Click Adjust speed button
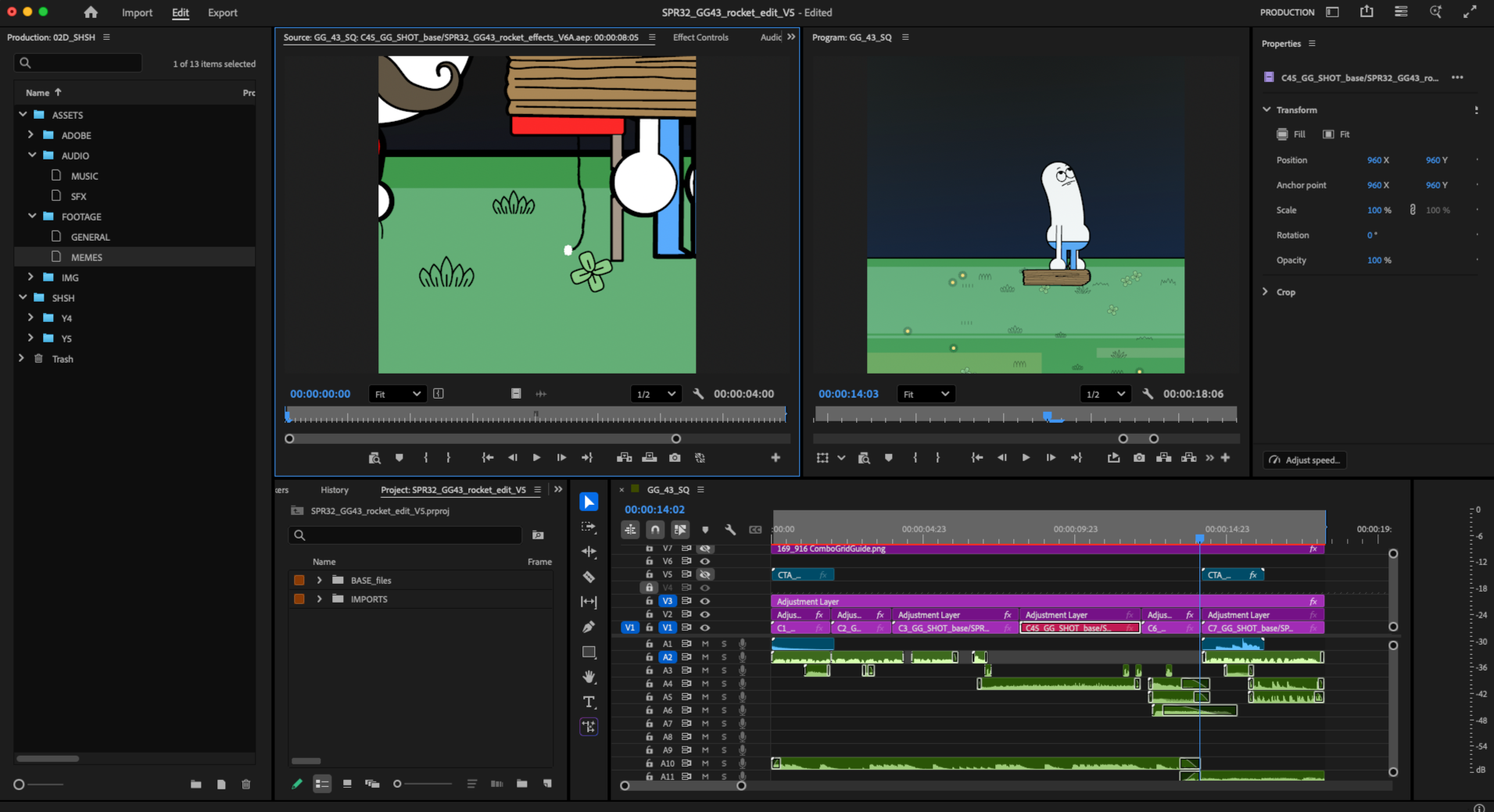Image resolution: width=1494 pixels, height=812 pixels. pos(1305,460)
